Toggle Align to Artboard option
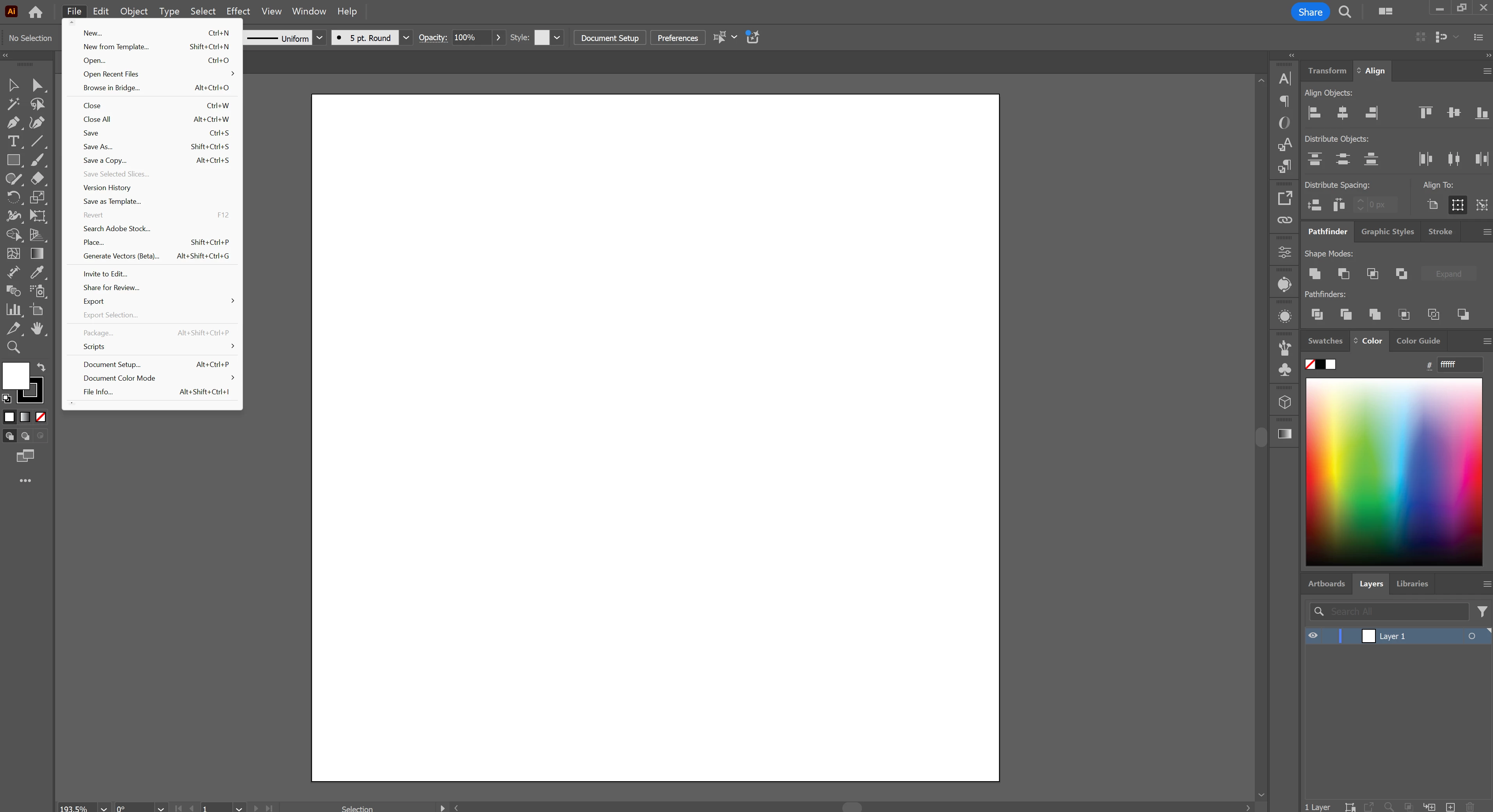 coord(1433,205)
